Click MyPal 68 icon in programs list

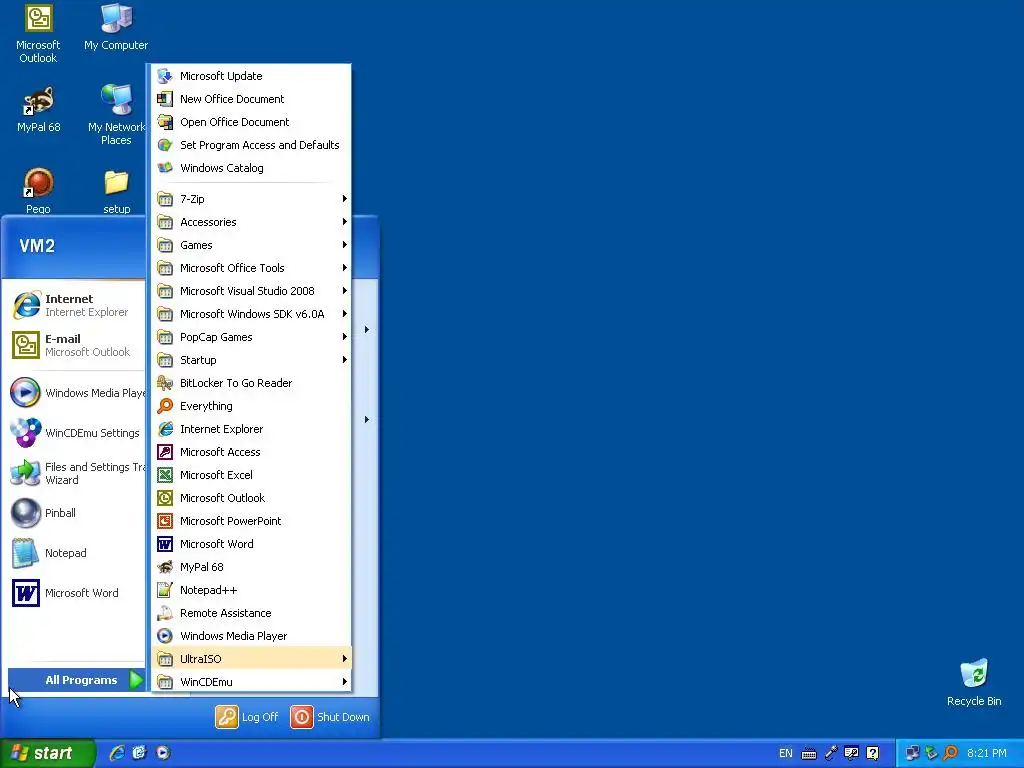pyautogui.click(x=165, y=567)
